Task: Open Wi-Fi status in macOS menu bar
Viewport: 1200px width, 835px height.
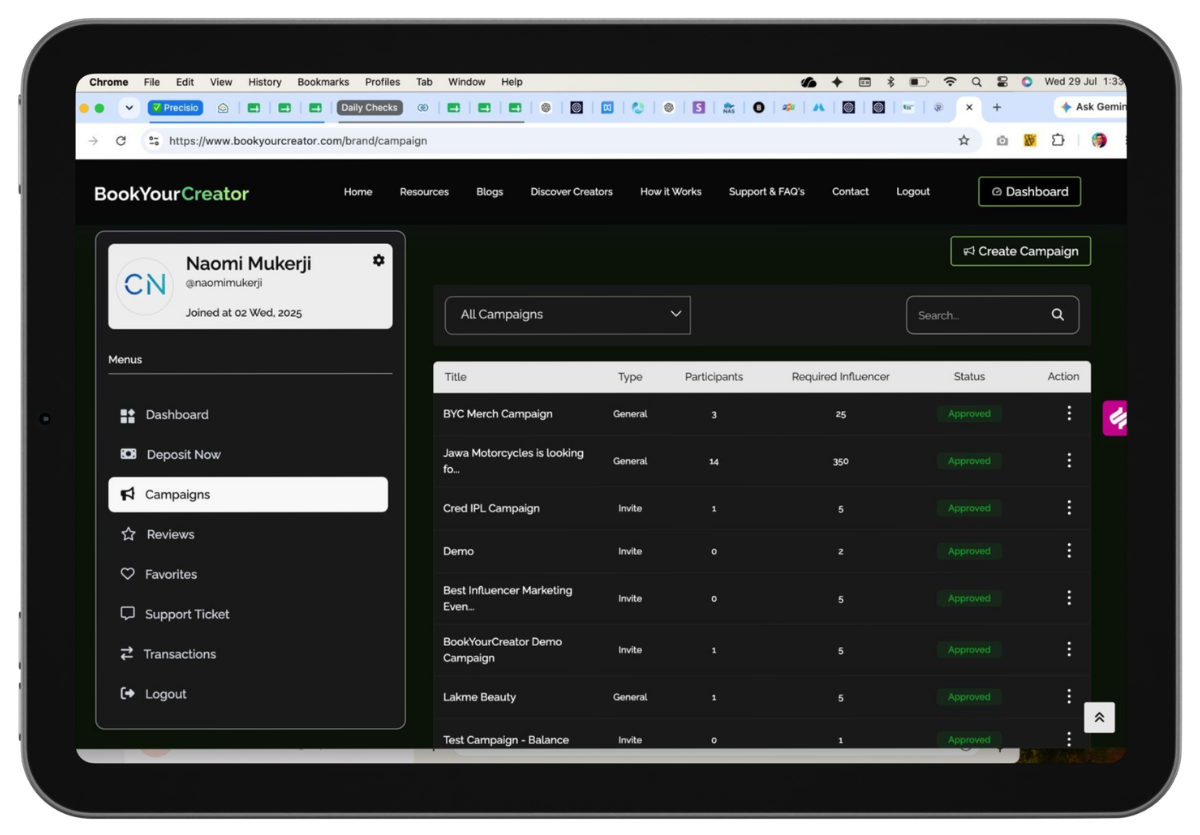Action: [x=950, y=82]
